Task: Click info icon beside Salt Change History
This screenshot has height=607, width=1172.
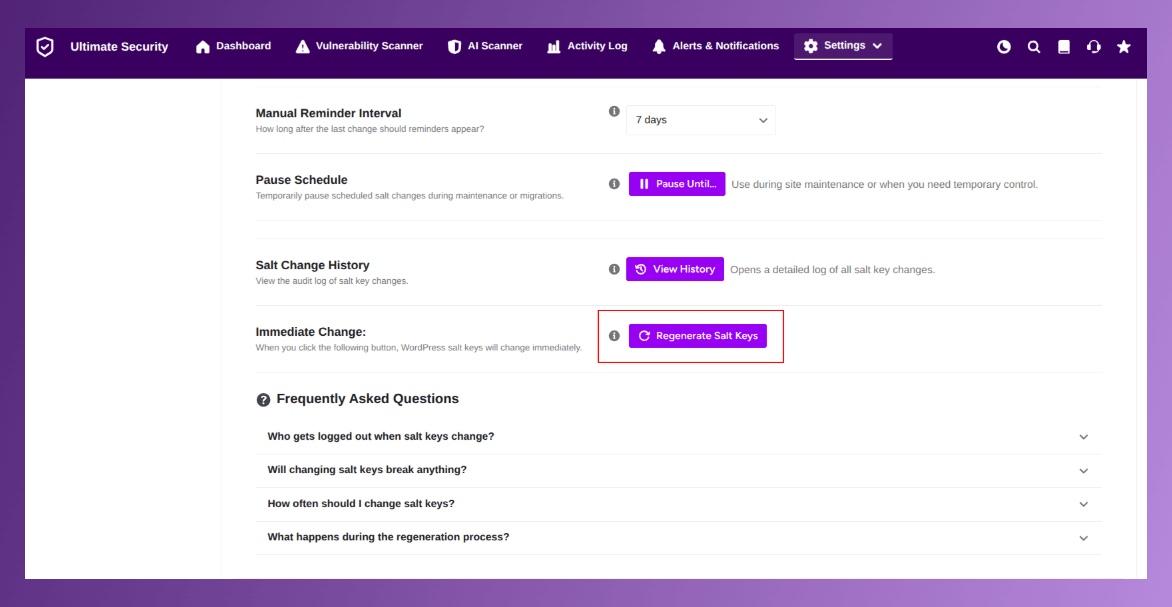Action: coord(614,269)
